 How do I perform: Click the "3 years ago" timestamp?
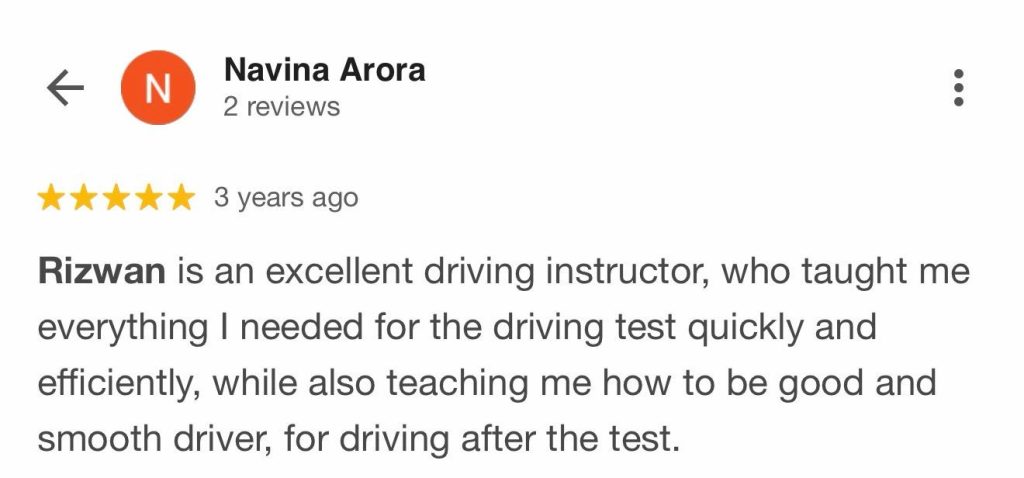pyautogui.click(x=285, y=199)
